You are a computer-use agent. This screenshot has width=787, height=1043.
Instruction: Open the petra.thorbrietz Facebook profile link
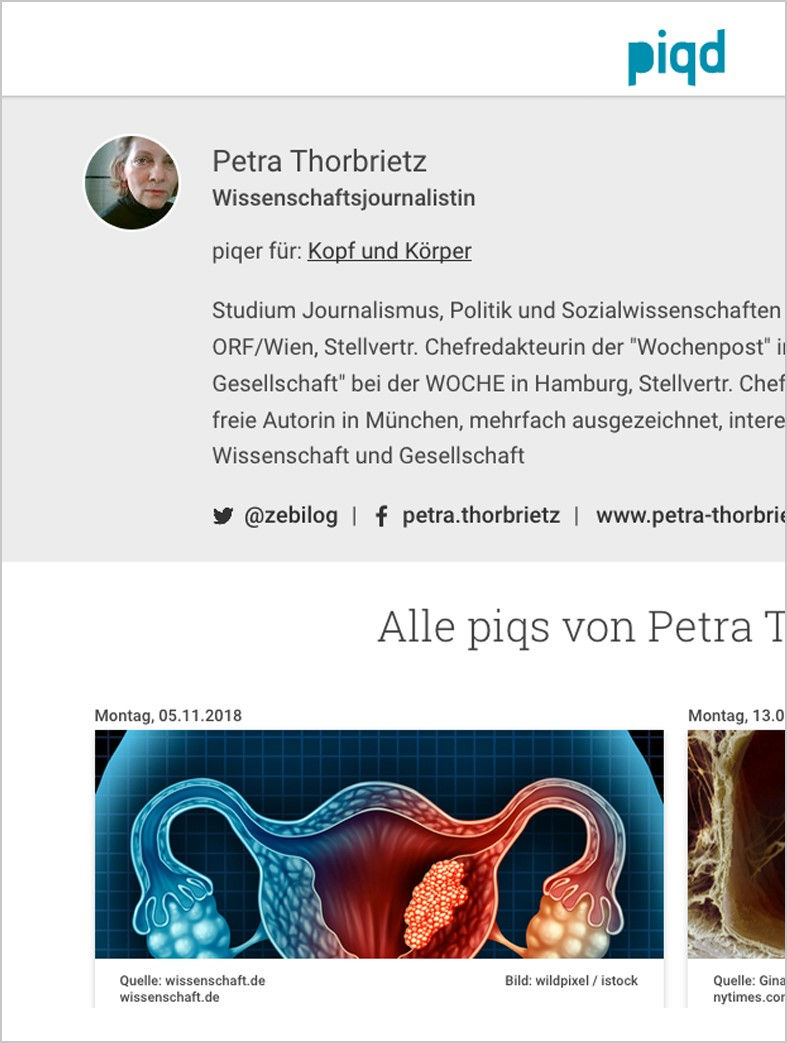(x=481, y=516)
